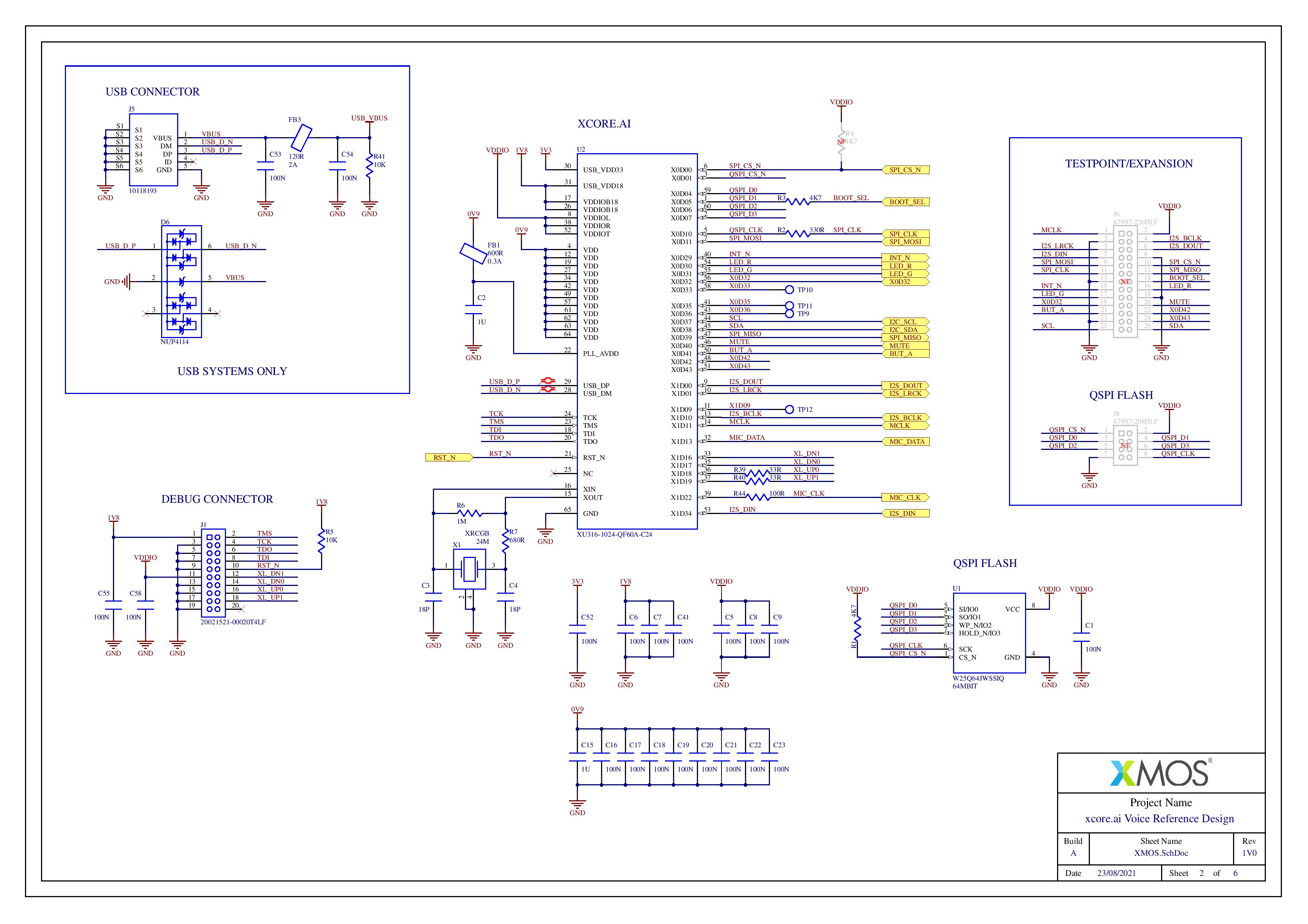The image size is (1308, 924).
Task: Select the yellow LED_G port
Action: click(905, 274)
